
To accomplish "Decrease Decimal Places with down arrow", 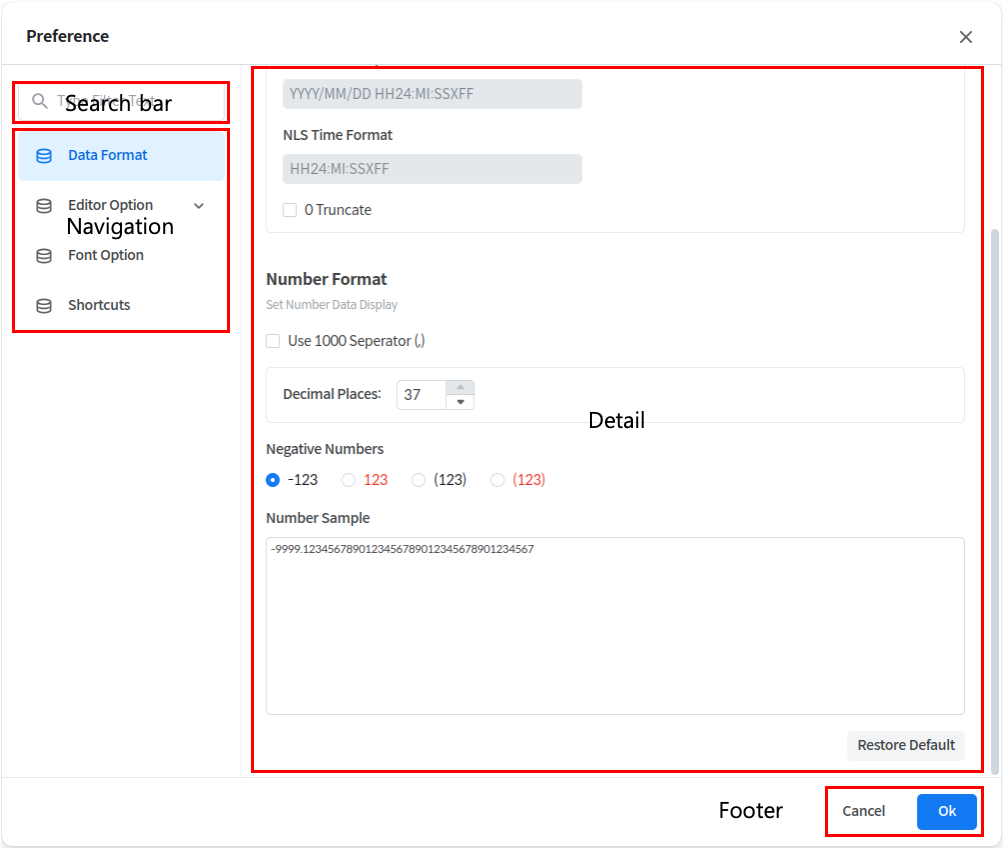I will click(x=460, y=402).
